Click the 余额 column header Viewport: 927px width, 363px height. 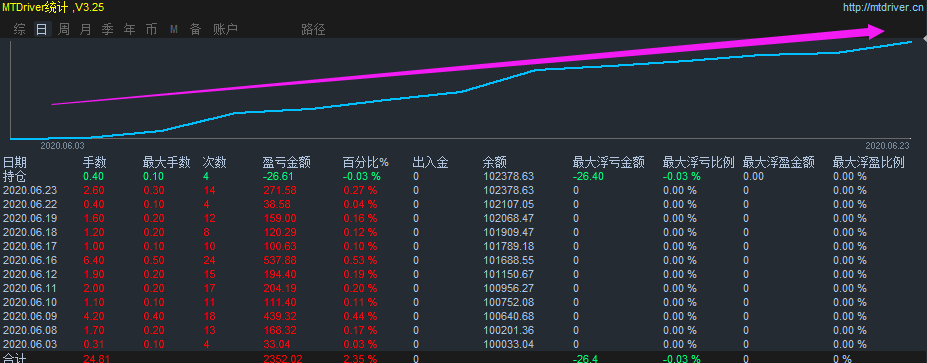(x=494, y=163)
